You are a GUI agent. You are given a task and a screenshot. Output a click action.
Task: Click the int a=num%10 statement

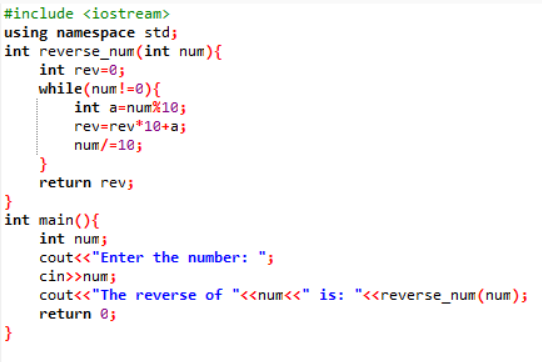point(130,108)
